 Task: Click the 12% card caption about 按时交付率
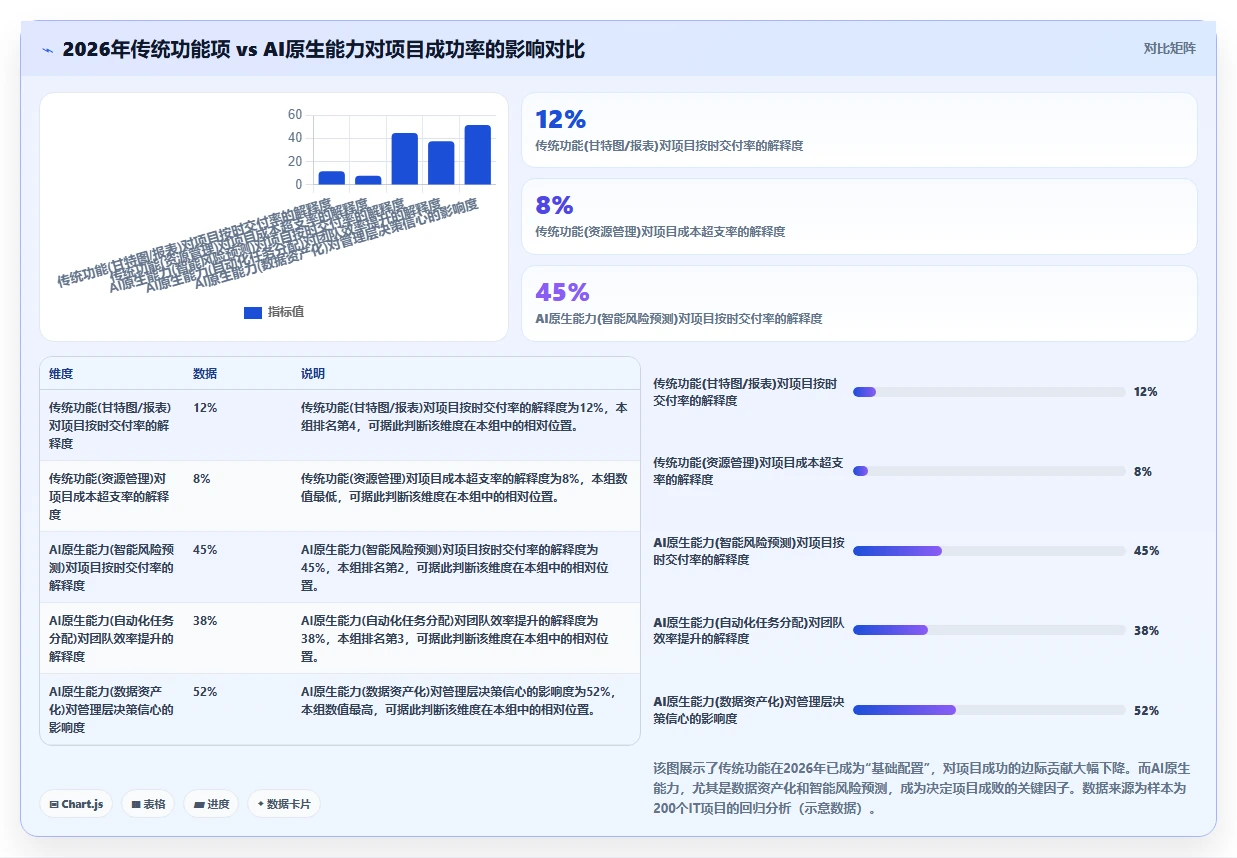tap(669, 145)
